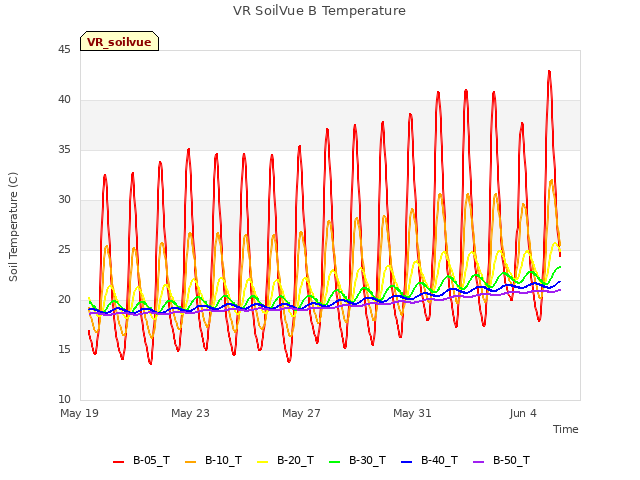Click the orange B-10_T legend swatch
The image size is (640, 480).
point(191,462)
